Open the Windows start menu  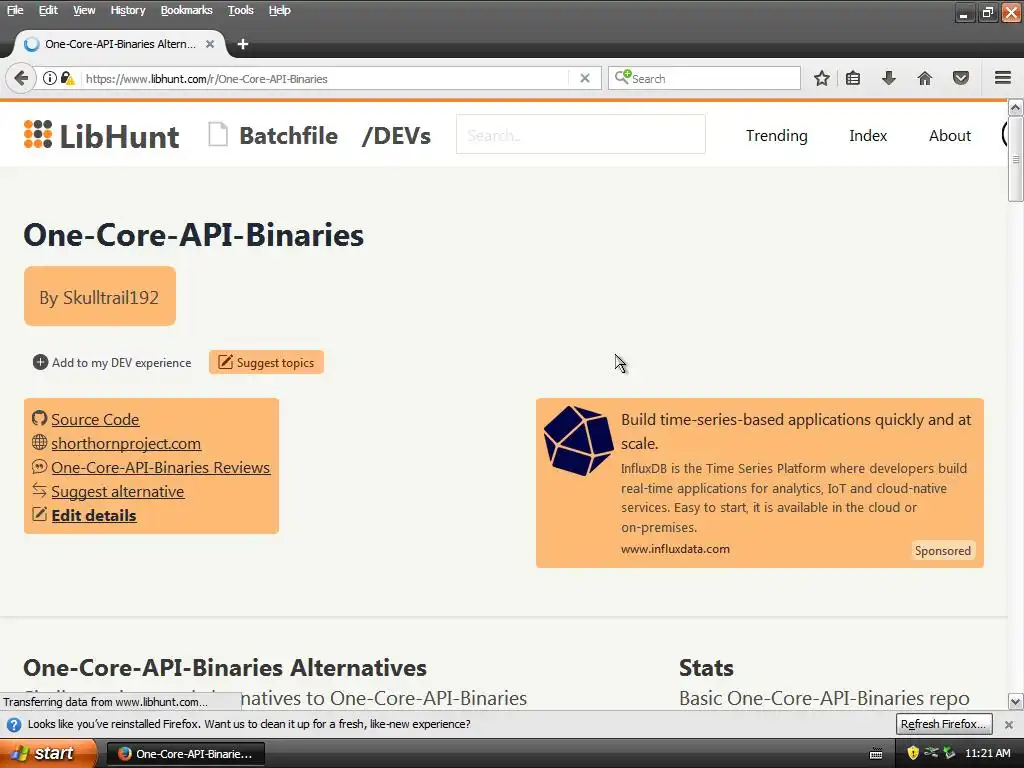48,753
